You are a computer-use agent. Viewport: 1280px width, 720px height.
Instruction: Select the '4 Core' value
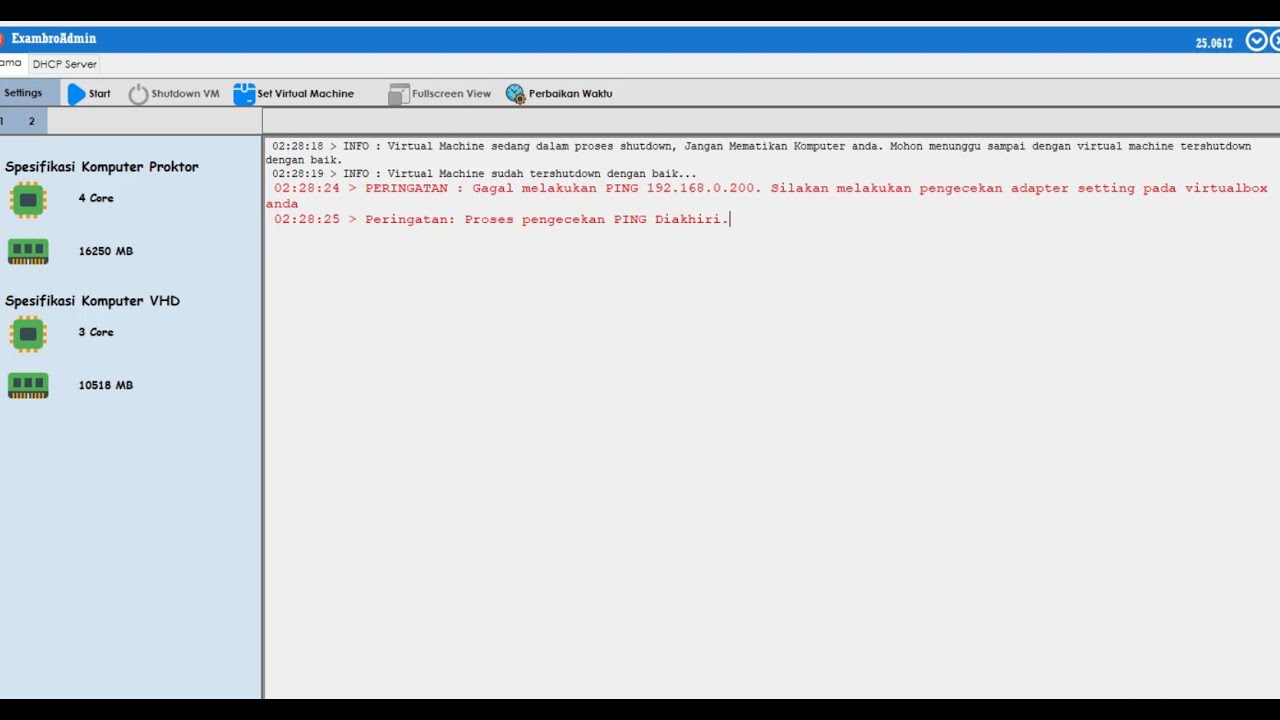point(96,198)
